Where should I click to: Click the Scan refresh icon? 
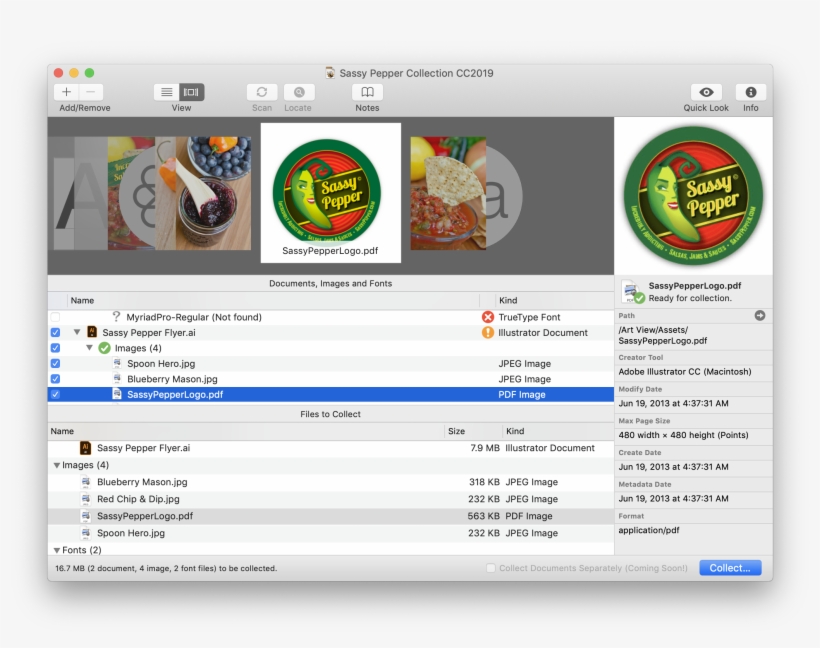(x=262, y=92)
